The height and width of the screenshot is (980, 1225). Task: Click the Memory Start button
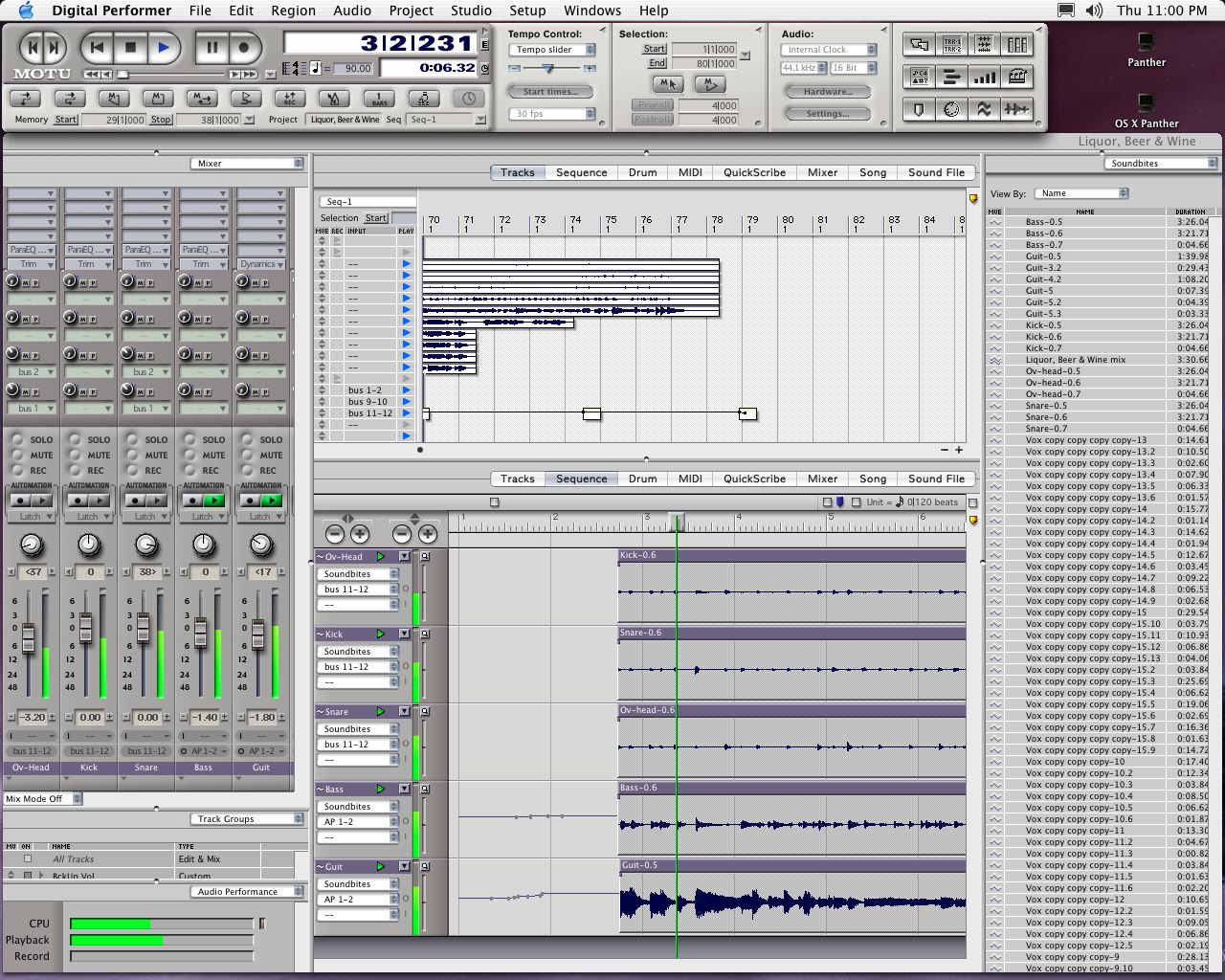pyautogui.click(x=66, y=120)
